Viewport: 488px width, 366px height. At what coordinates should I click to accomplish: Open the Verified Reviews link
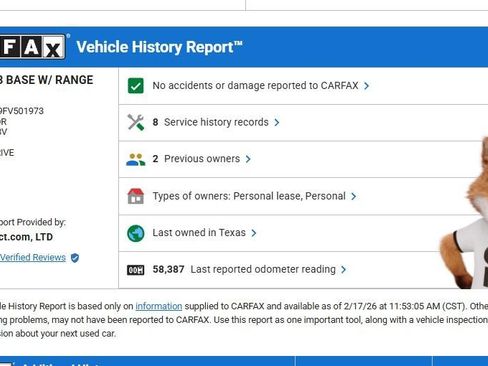pyautogui.click(x=33, y=257)
